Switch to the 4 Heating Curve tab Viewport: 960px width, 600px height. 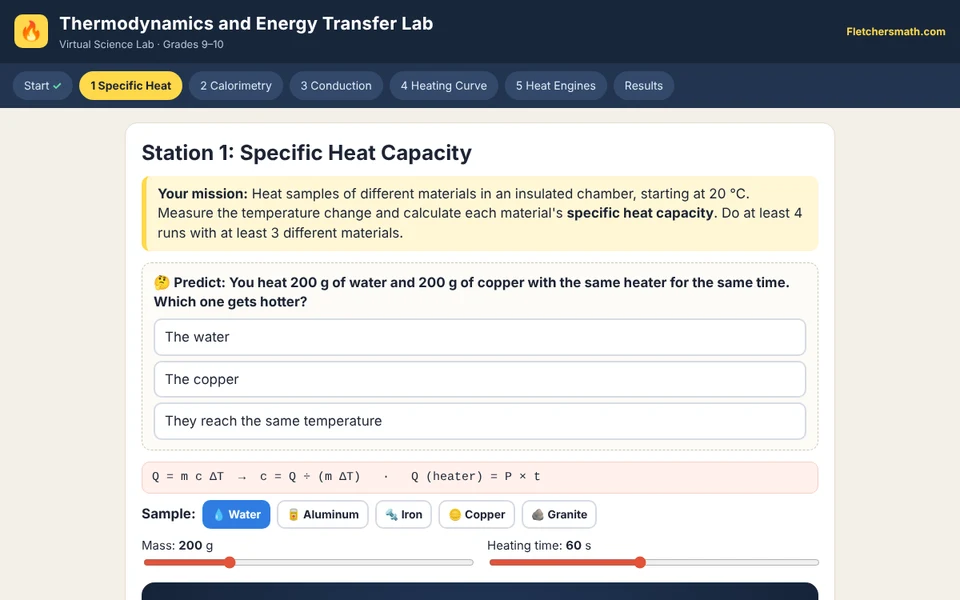444,86
